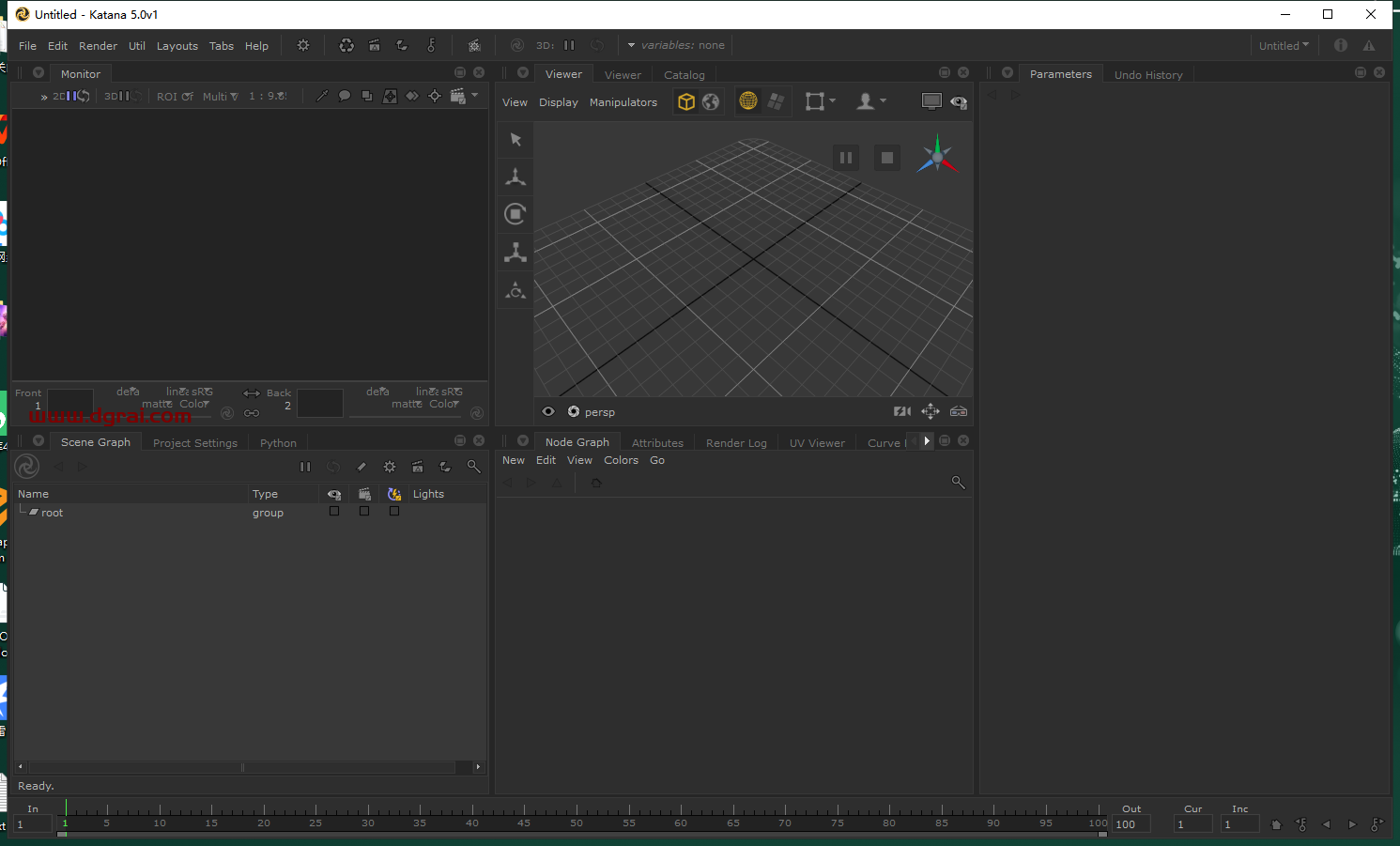
Task: Open the Go menu in Node Graph
Action: tap(657, 460)
